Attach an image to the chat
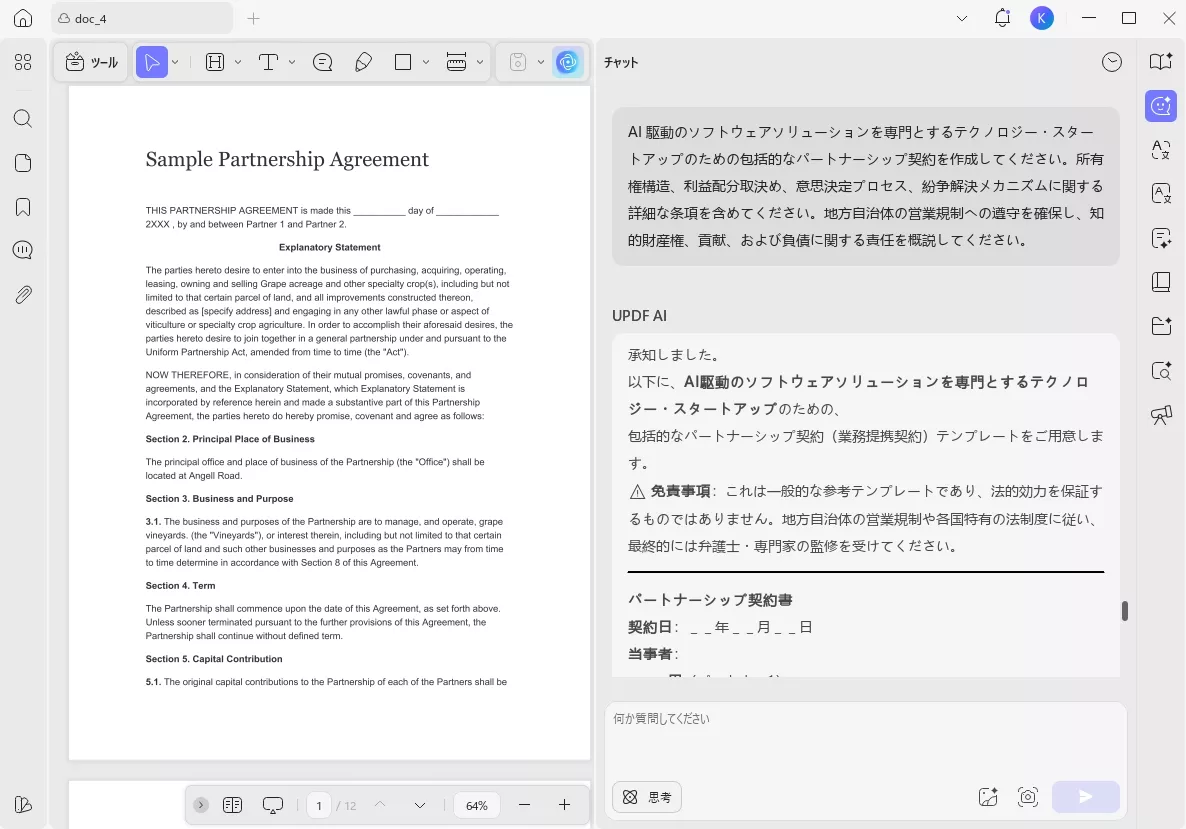This screenshot has width=1186, height=829. point(988,797)
